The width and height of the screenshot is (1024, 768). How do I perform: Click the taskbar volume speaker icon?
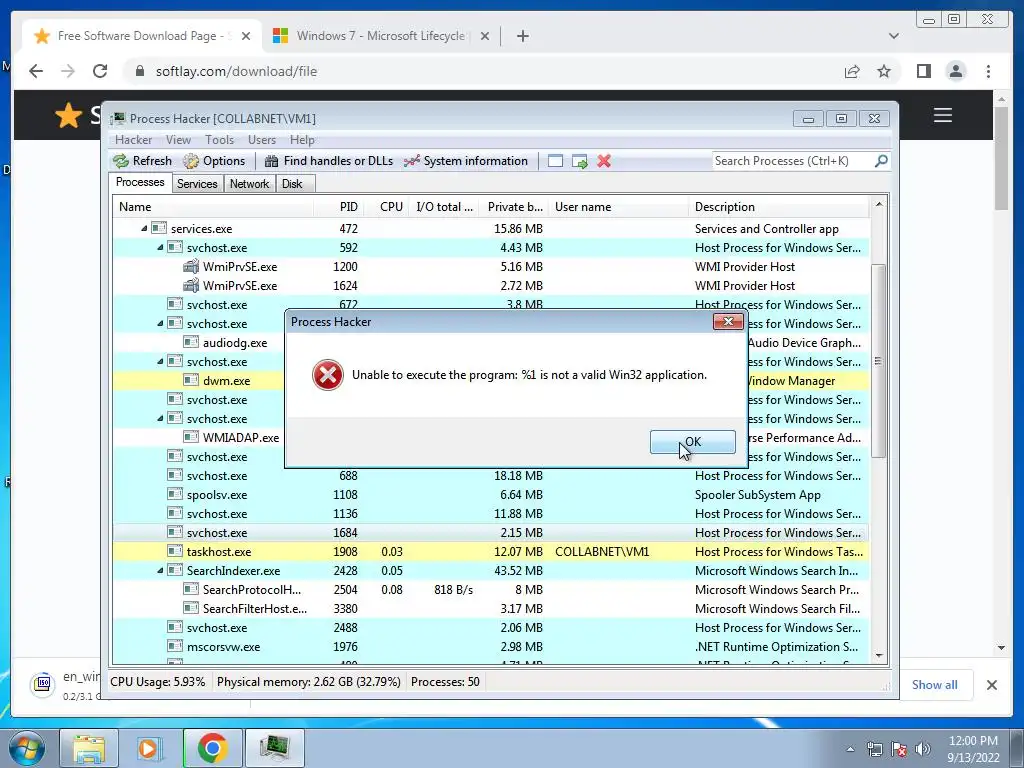923,749
